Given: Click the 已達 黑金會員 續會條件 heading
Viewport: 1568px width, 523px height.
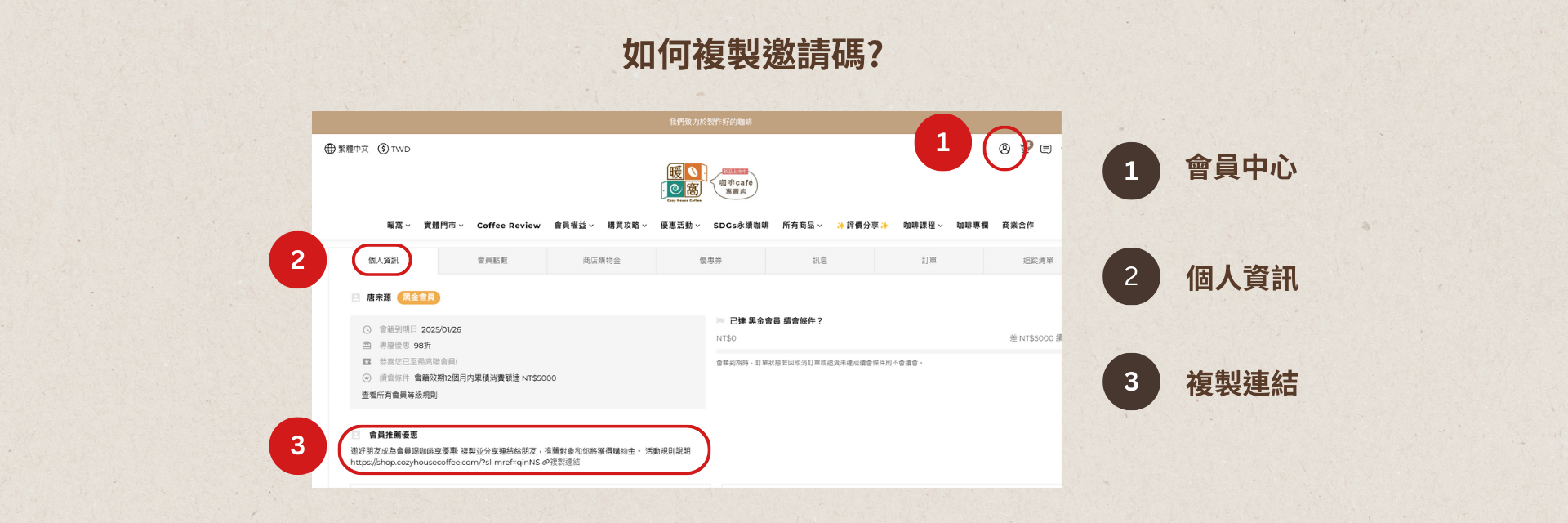Looking at the screenshot, I should click(776, 321).
